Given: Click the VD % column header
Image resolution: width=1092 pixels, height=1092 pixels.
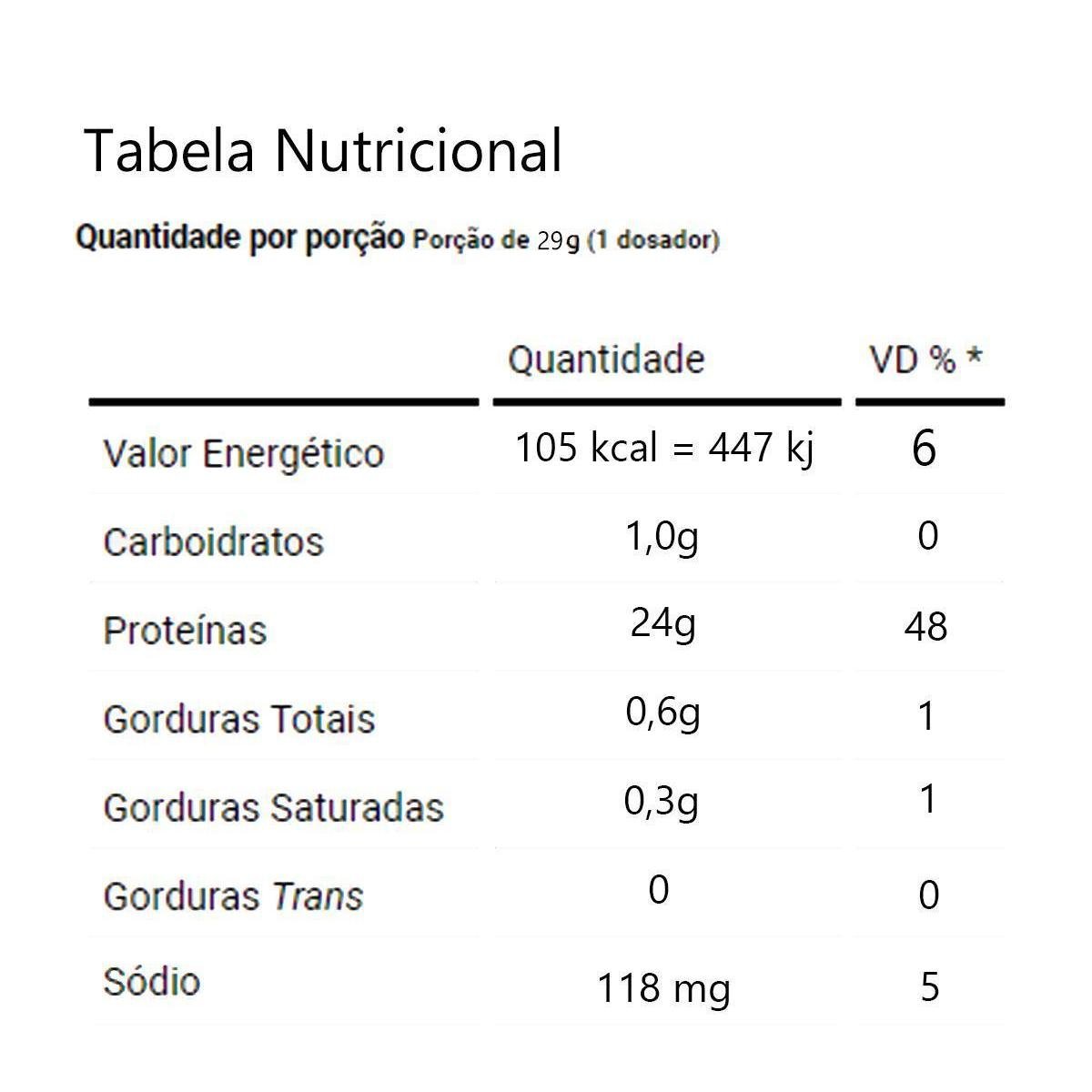Looking at the screenshot, I should click(x=925, y=360).
